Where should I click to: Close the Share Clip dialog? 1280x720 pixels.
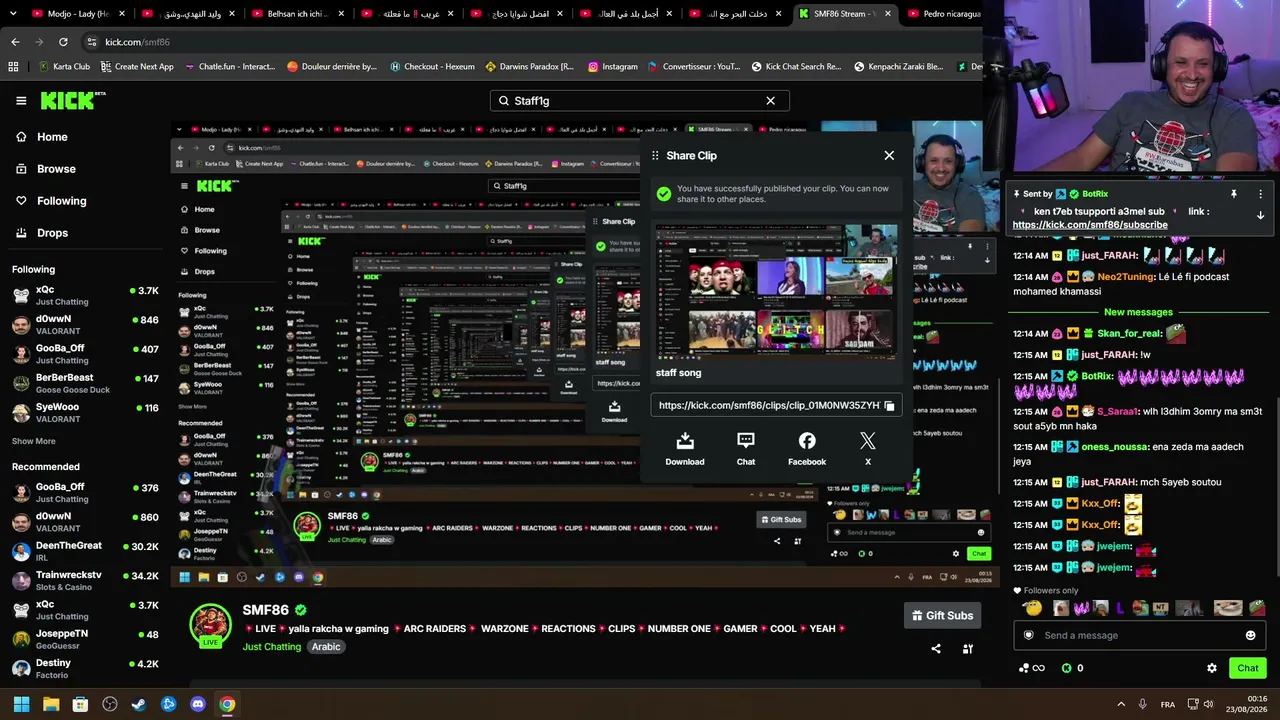point(889,156)
